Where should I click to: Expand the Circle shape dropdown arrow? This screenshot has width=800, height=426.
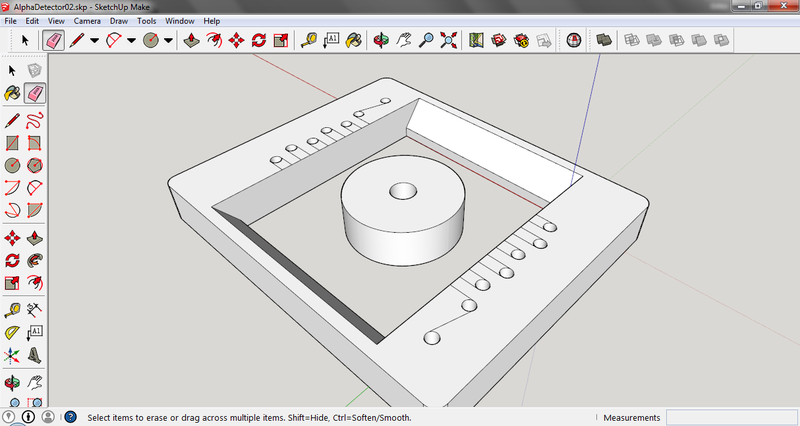coord(168,41)
